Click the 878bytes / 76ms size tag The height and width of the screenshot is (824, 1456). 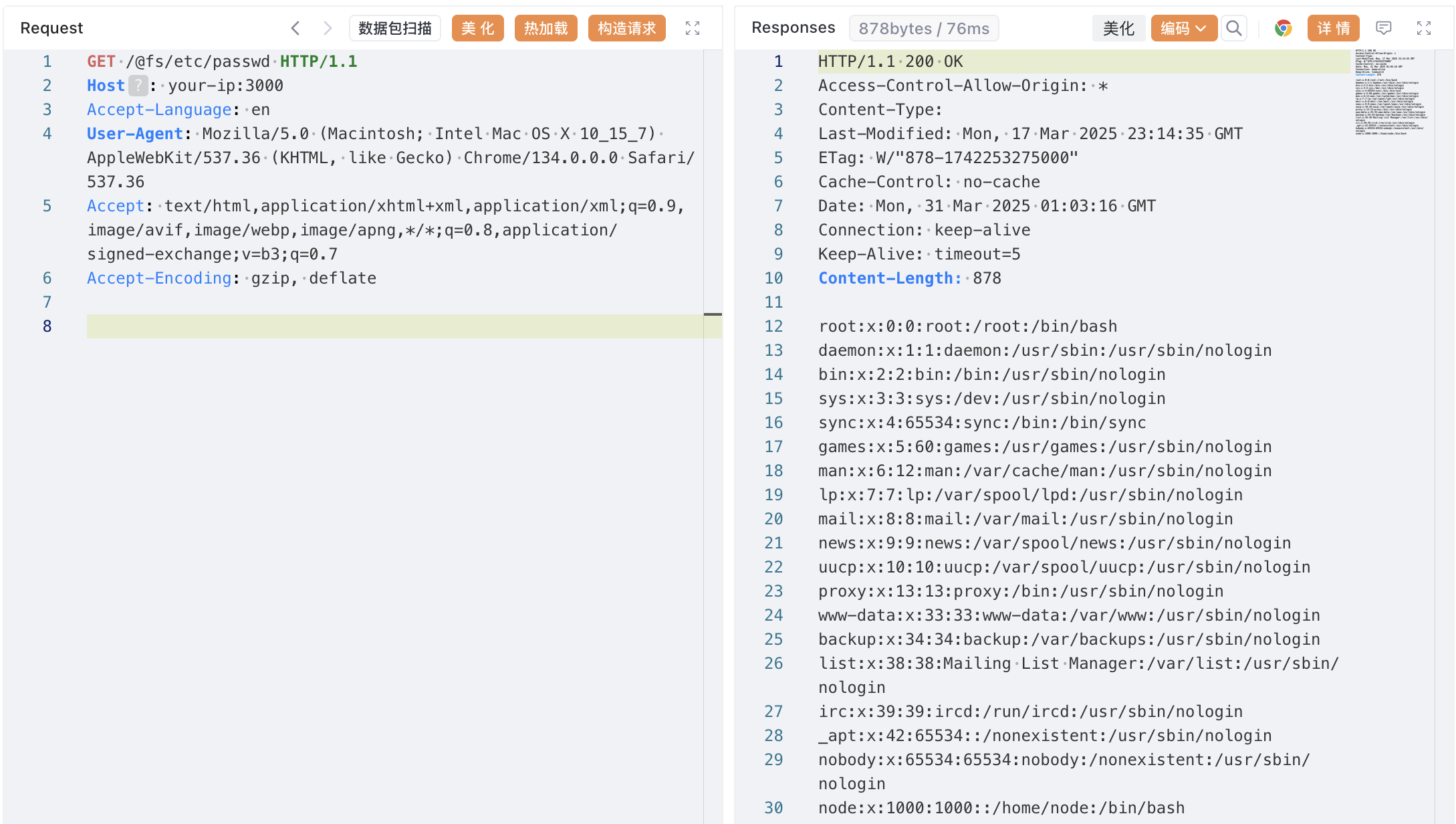(924, 28)
